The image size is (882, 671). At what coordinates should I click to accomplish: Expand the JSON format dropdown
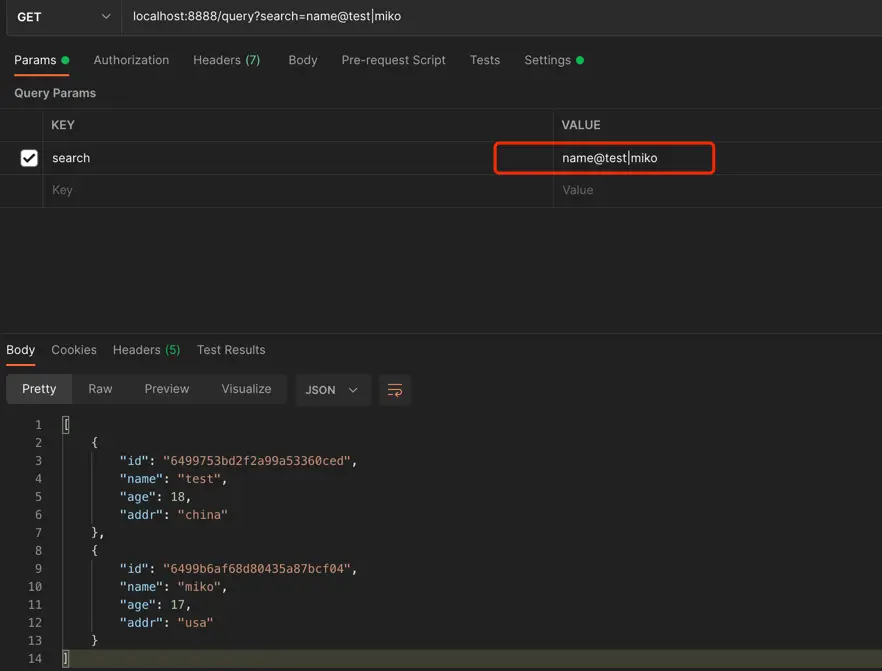pos(332,390)
